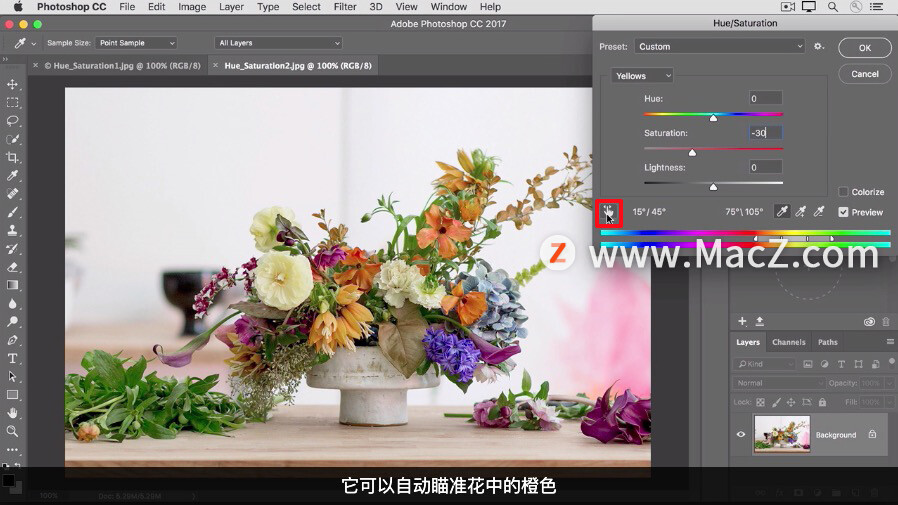Select the Healing Brush tool

tap(12, 194)
